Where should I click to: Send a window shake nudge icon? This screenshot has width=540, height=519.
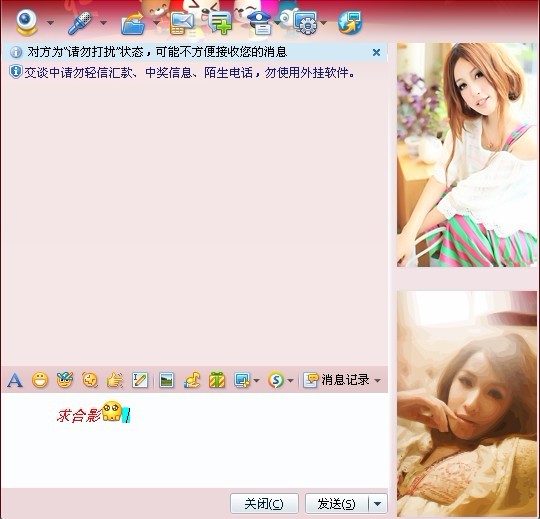click(90, 380)
